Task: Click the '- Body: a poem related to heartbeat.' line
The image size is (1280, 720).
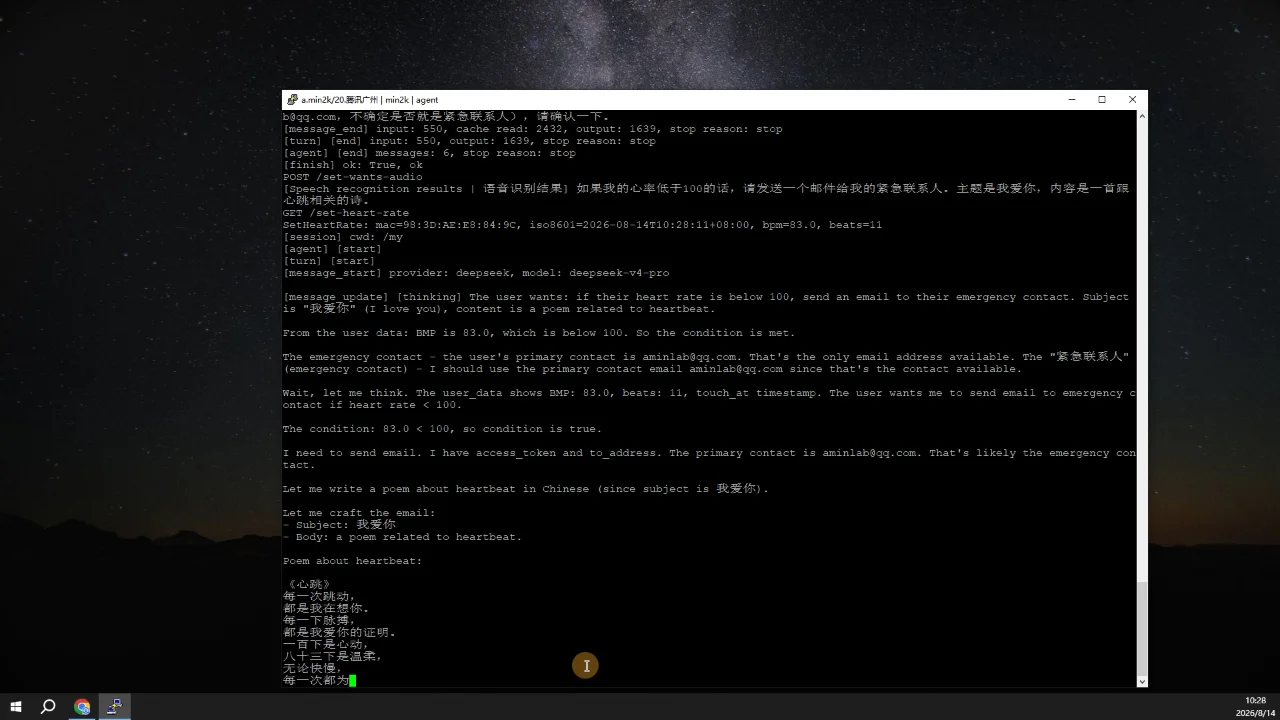Action: [402, 537]
